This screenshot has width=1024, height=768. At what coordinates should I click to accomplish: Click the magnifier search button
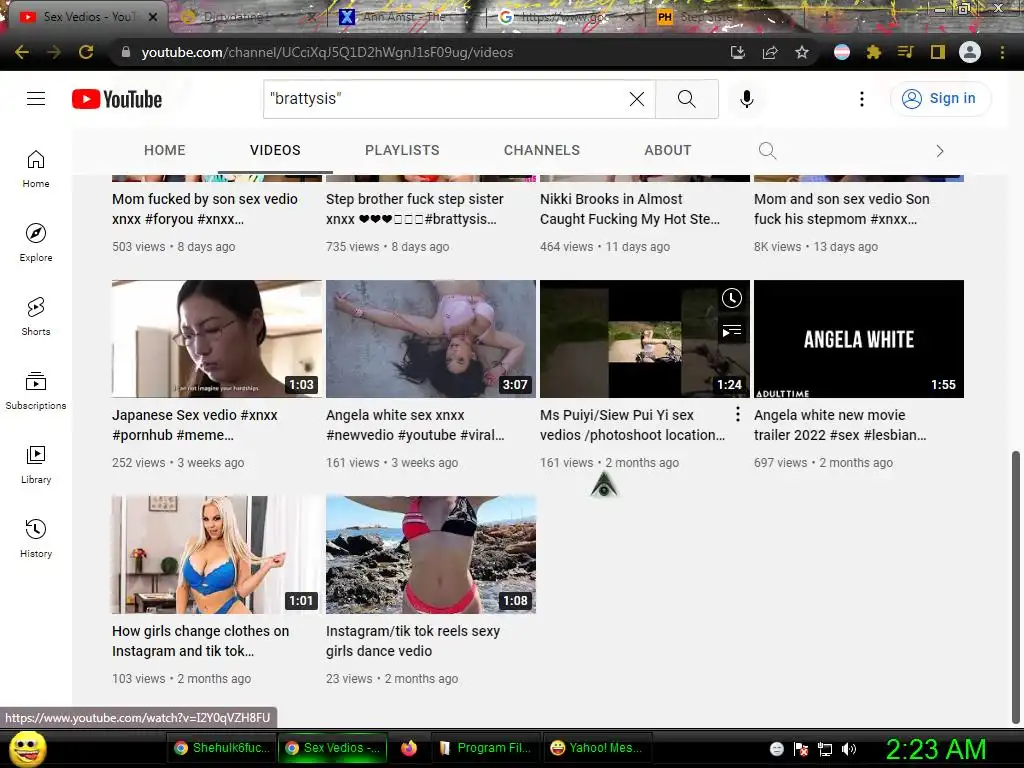point(686,99)
